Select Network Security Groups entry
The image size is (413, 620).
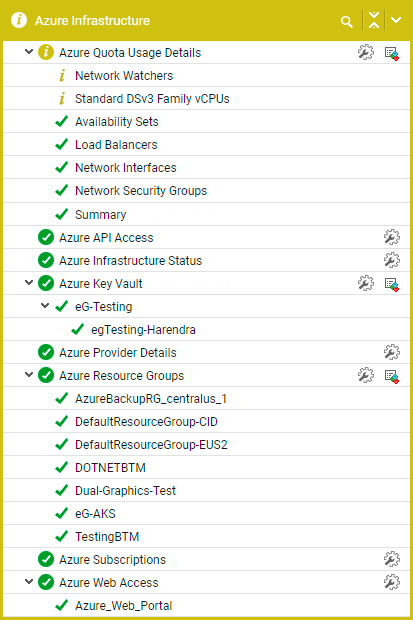pos(141,191)
